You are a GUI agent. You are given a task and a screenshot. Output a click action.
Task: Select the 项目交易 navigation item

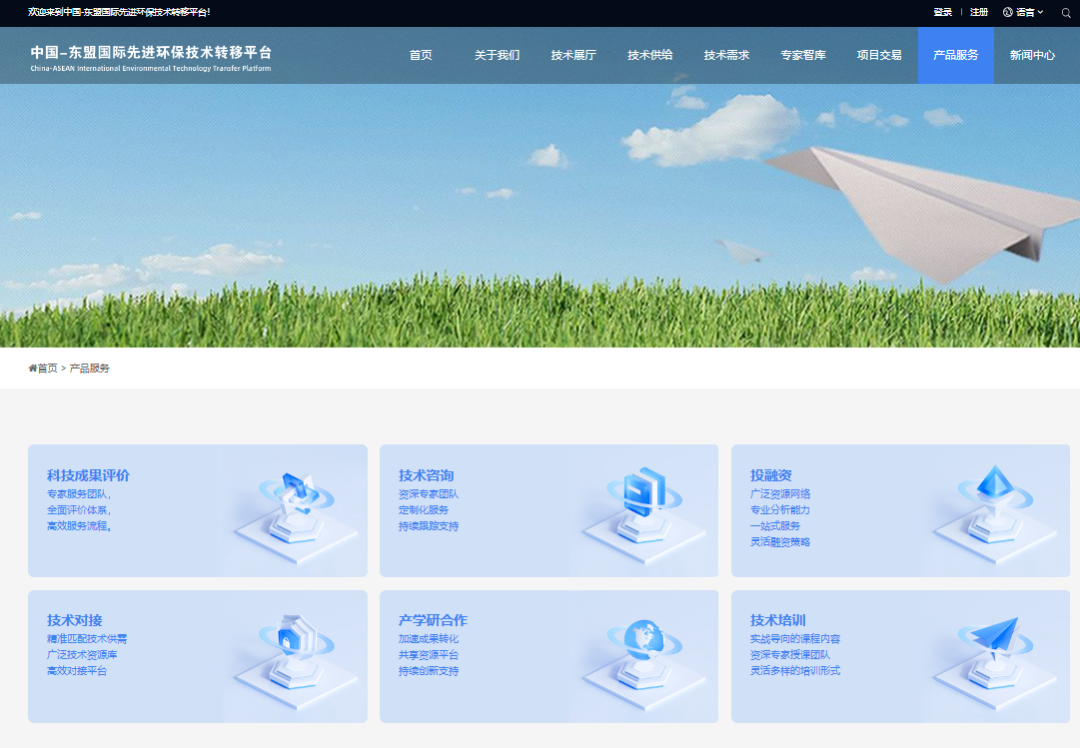879,56
